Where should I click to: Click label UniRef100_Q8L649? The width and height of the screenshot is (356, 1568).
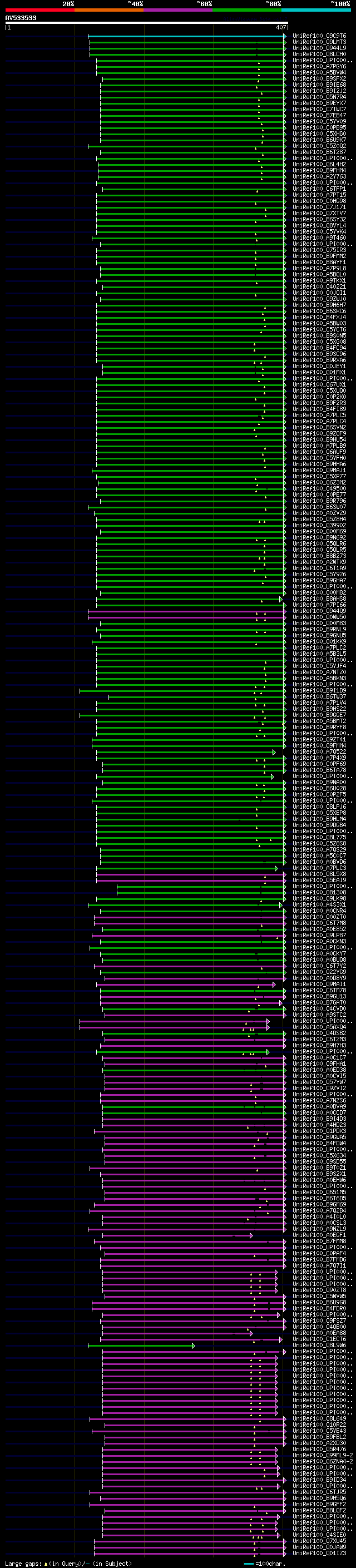point(319,1419)
